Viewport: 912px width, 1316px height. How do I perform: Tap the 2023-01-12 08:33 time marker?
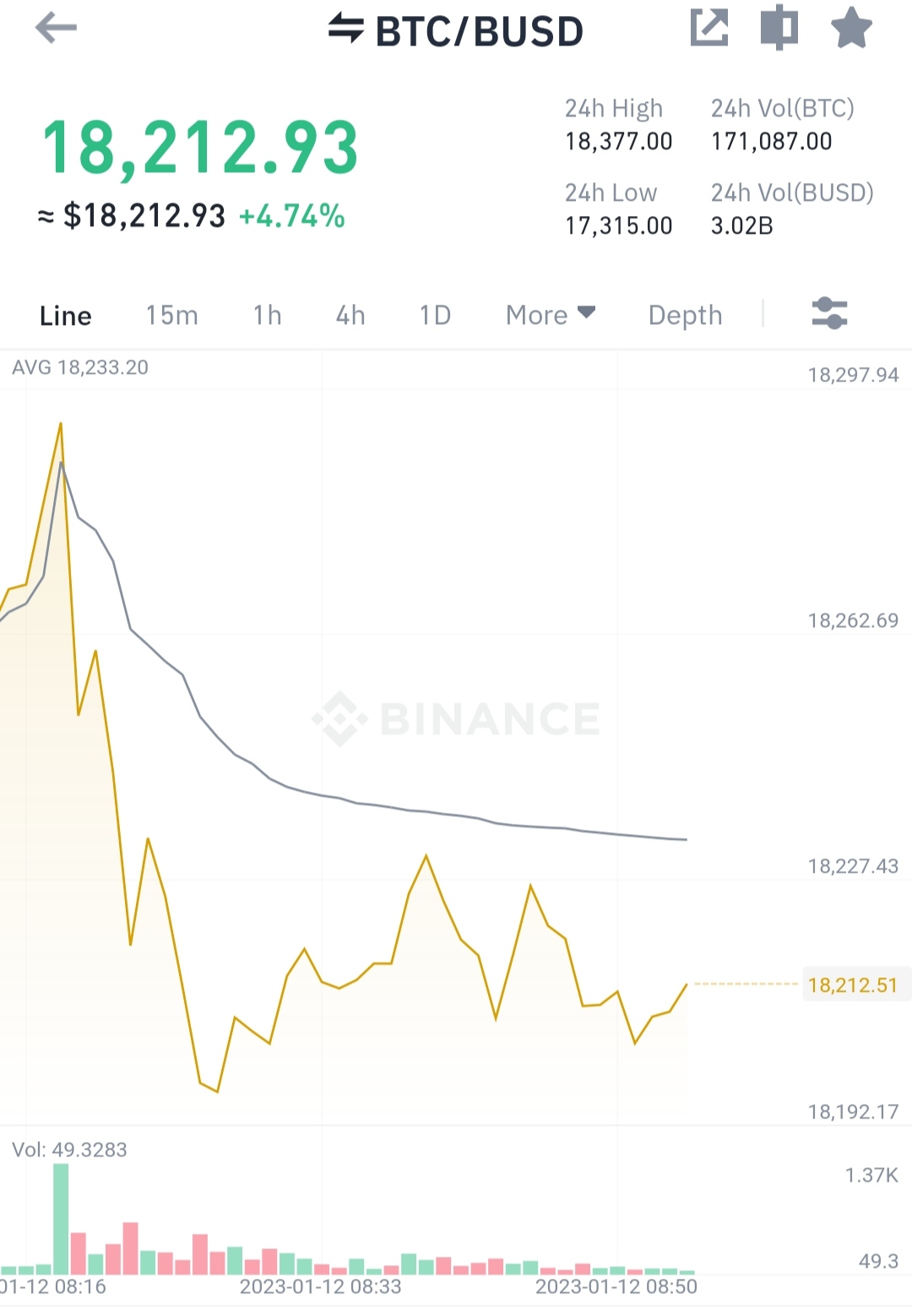point(321,1286)
